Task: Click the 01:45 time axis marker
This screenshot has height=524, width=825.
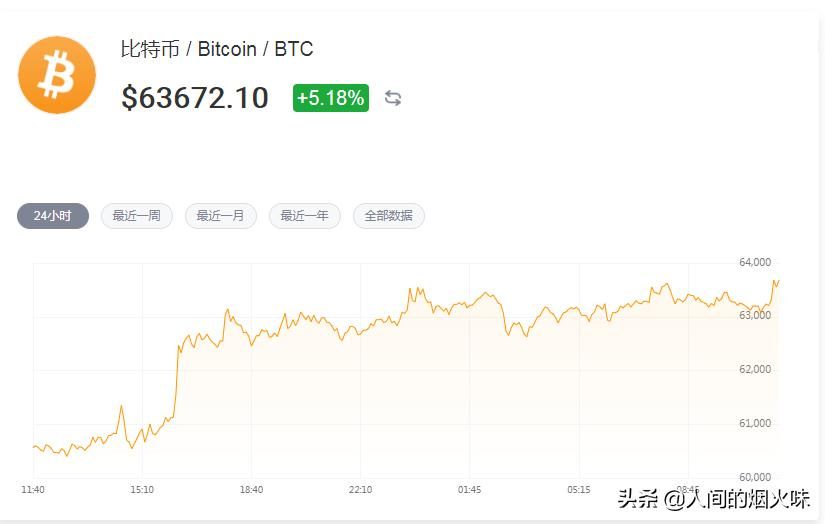Action: pyautogui.click(x=469, y=490)
